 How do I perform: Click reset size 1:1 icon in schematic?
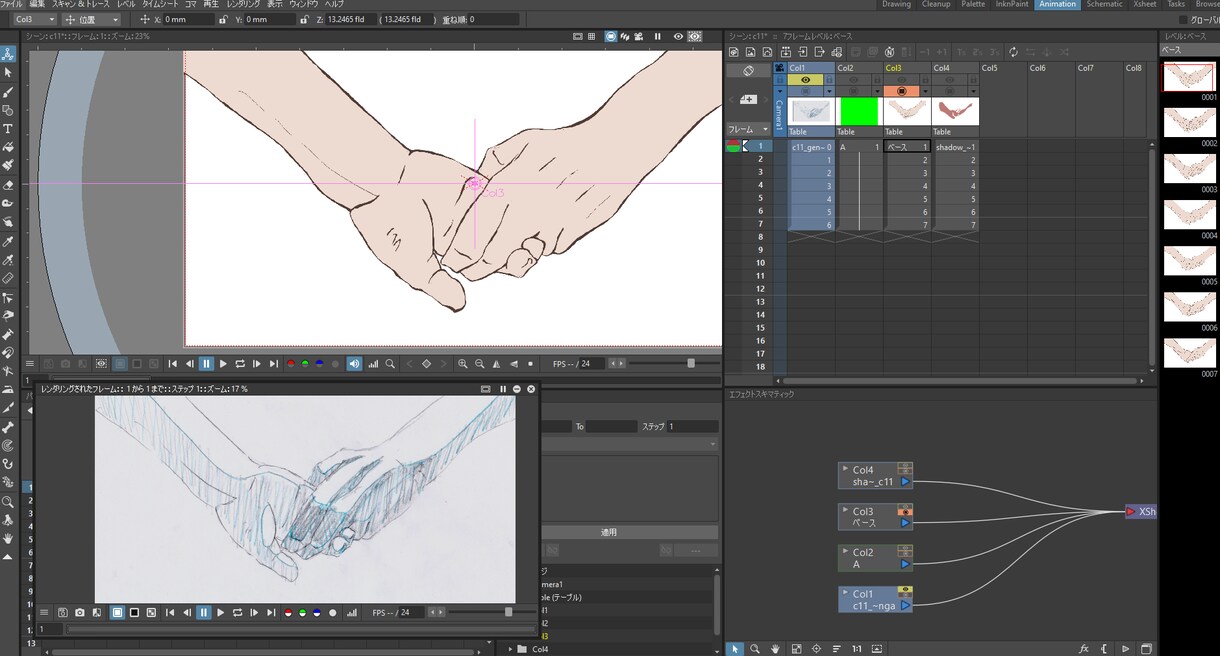tap(857, 649)
